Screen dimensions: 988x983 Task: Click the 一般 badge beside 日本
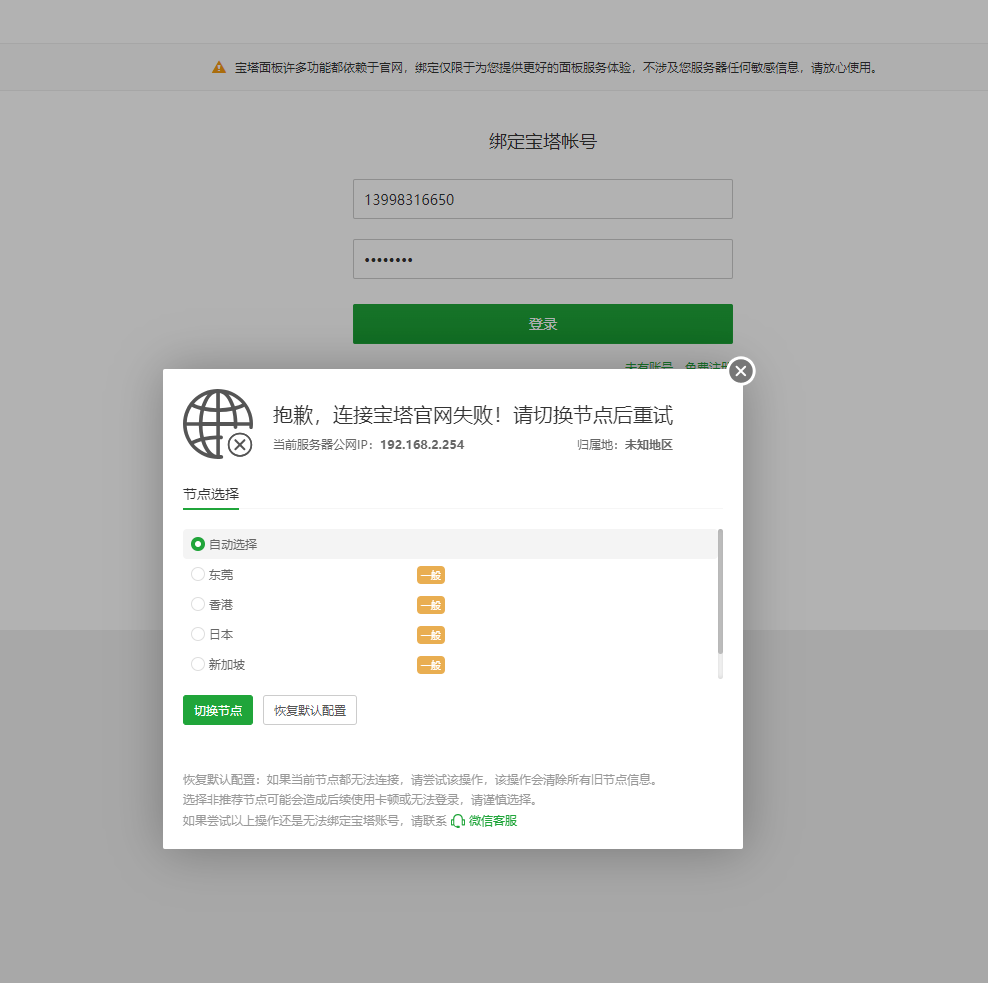click(x=431, y=635)
